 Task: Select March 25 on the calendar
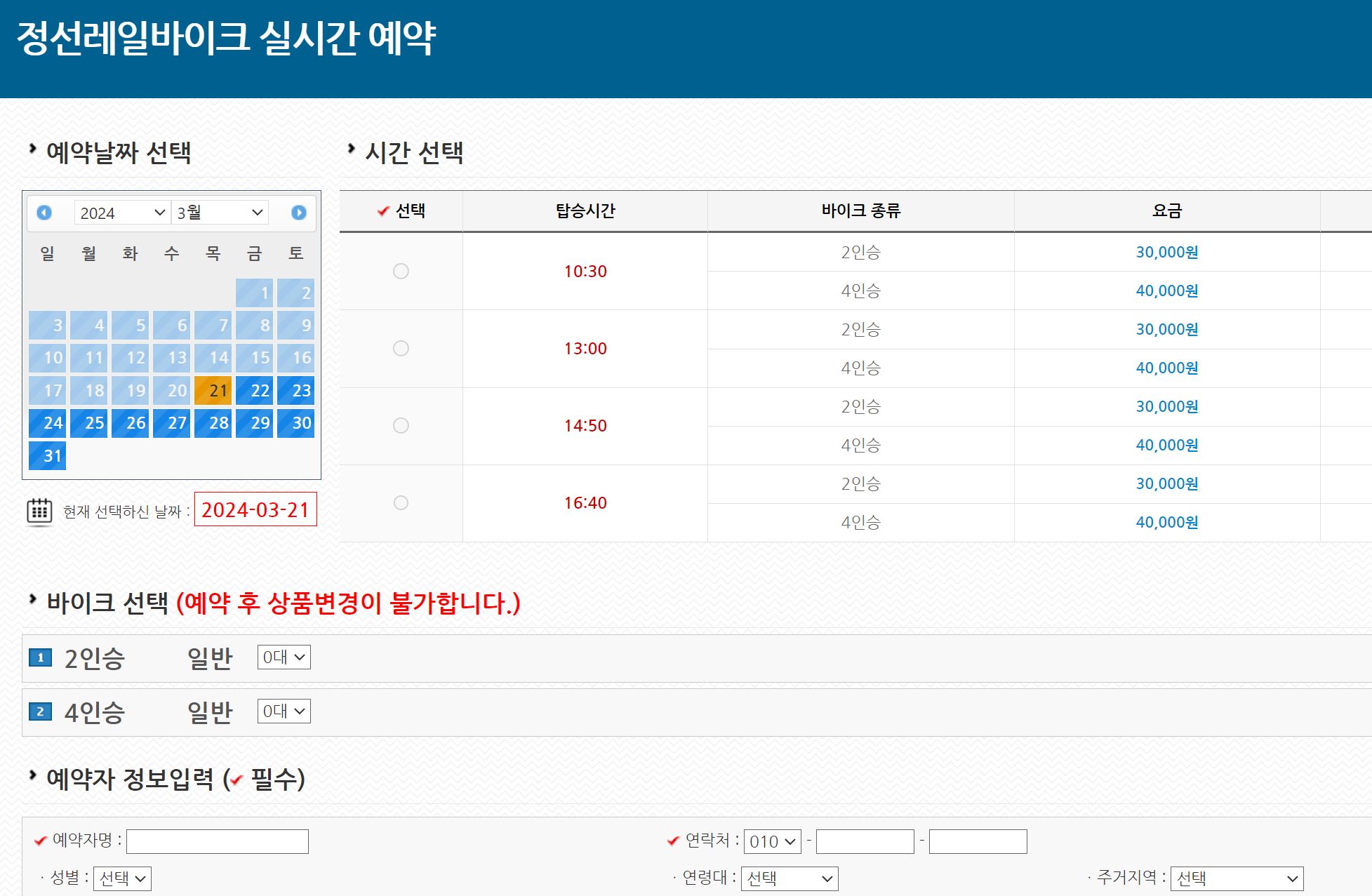[x=89, y=422]
